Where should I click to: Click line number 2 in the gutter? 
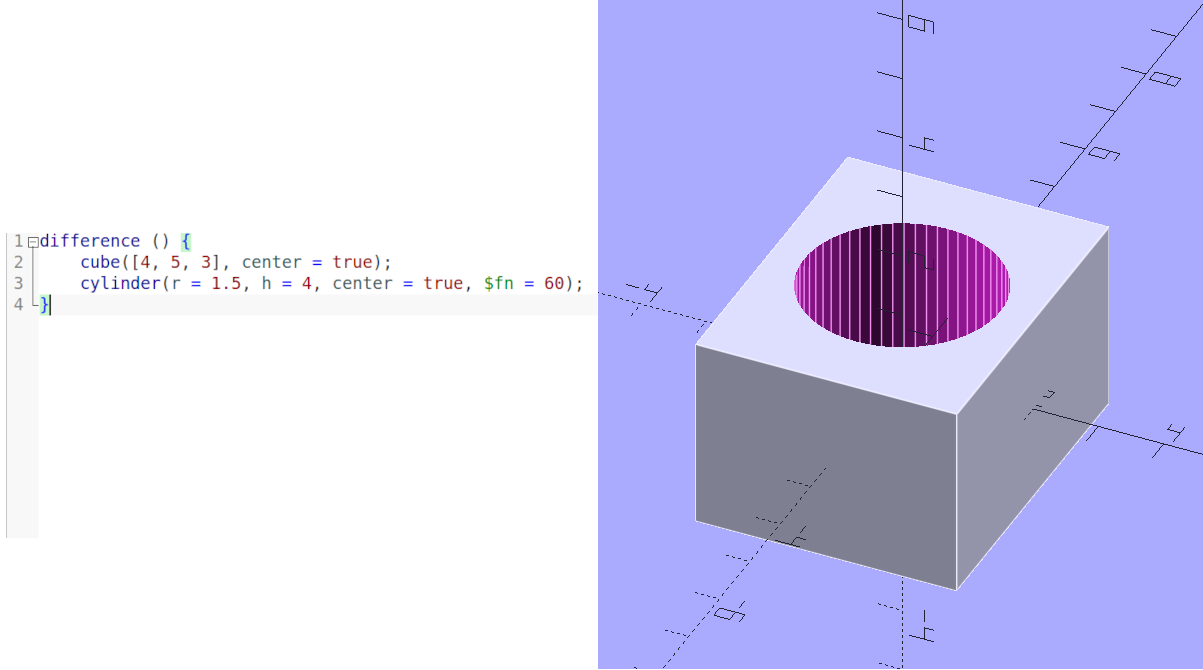pyautogui.click(x=18, y=262)
